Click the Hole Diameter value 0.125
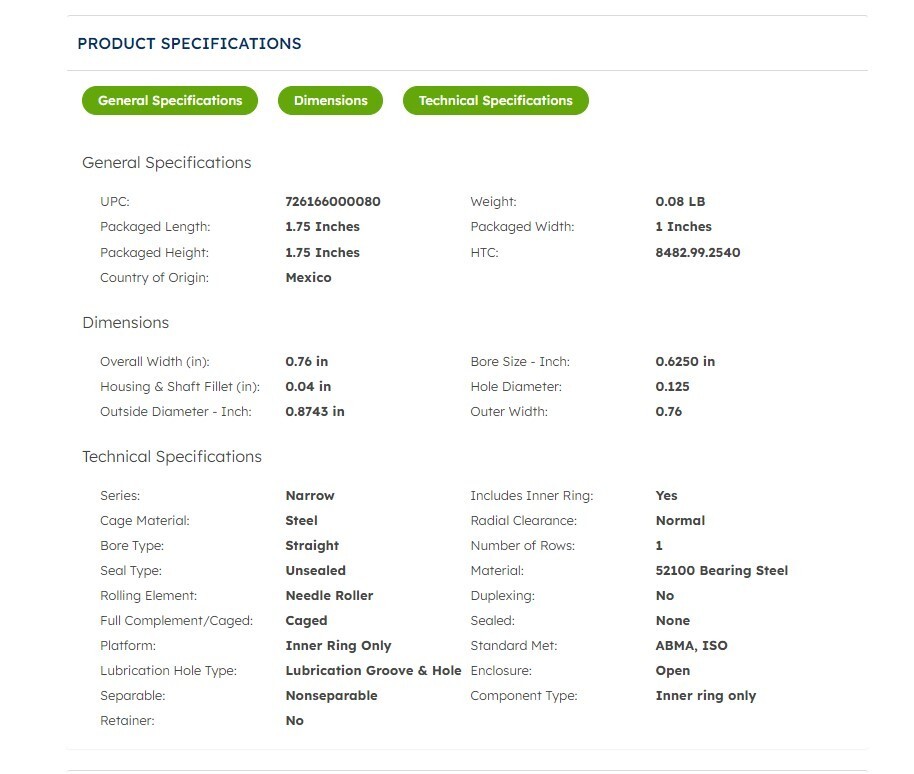 (672, 386)
